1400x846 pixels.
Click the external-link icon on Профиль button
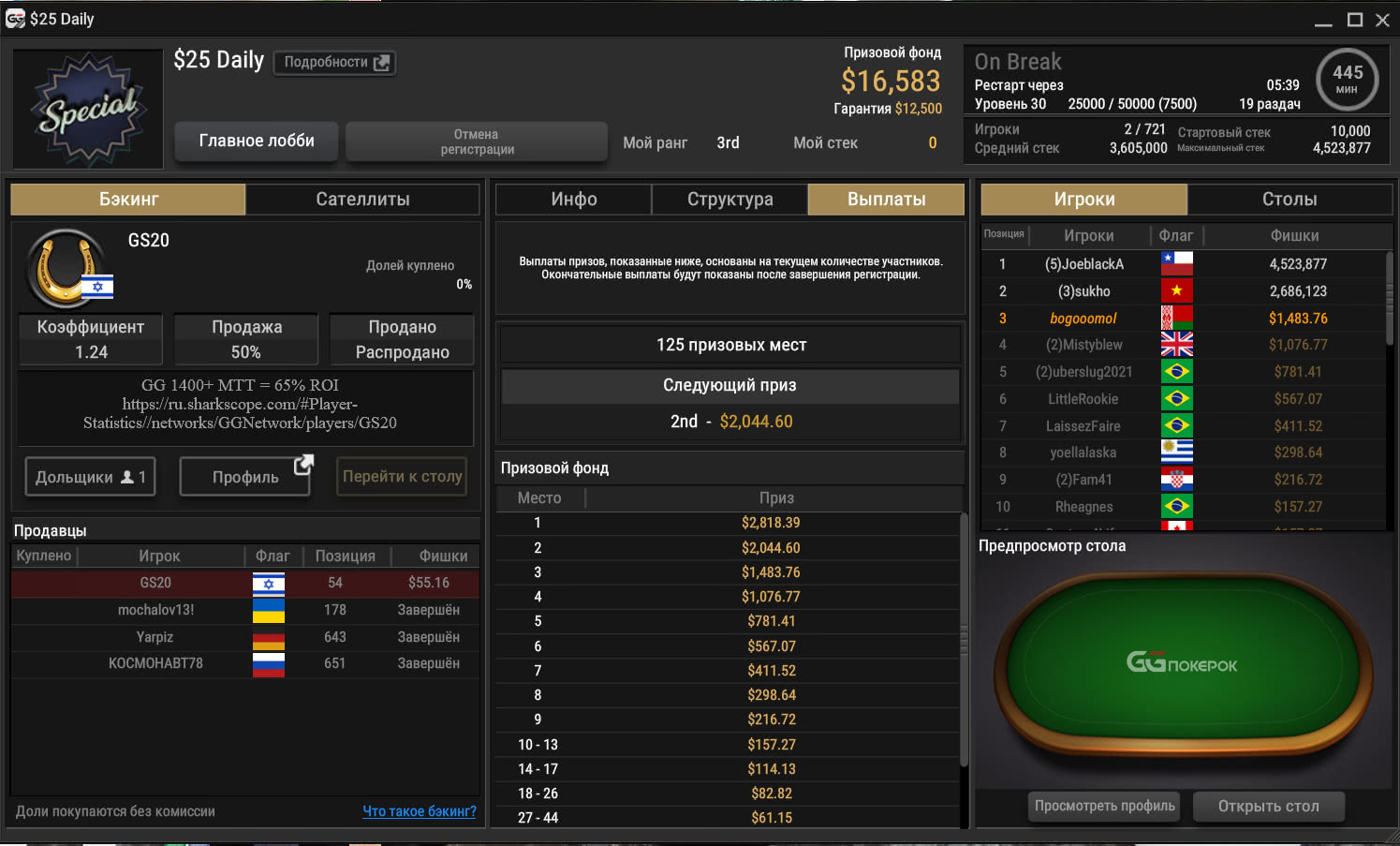coord(303,465)
